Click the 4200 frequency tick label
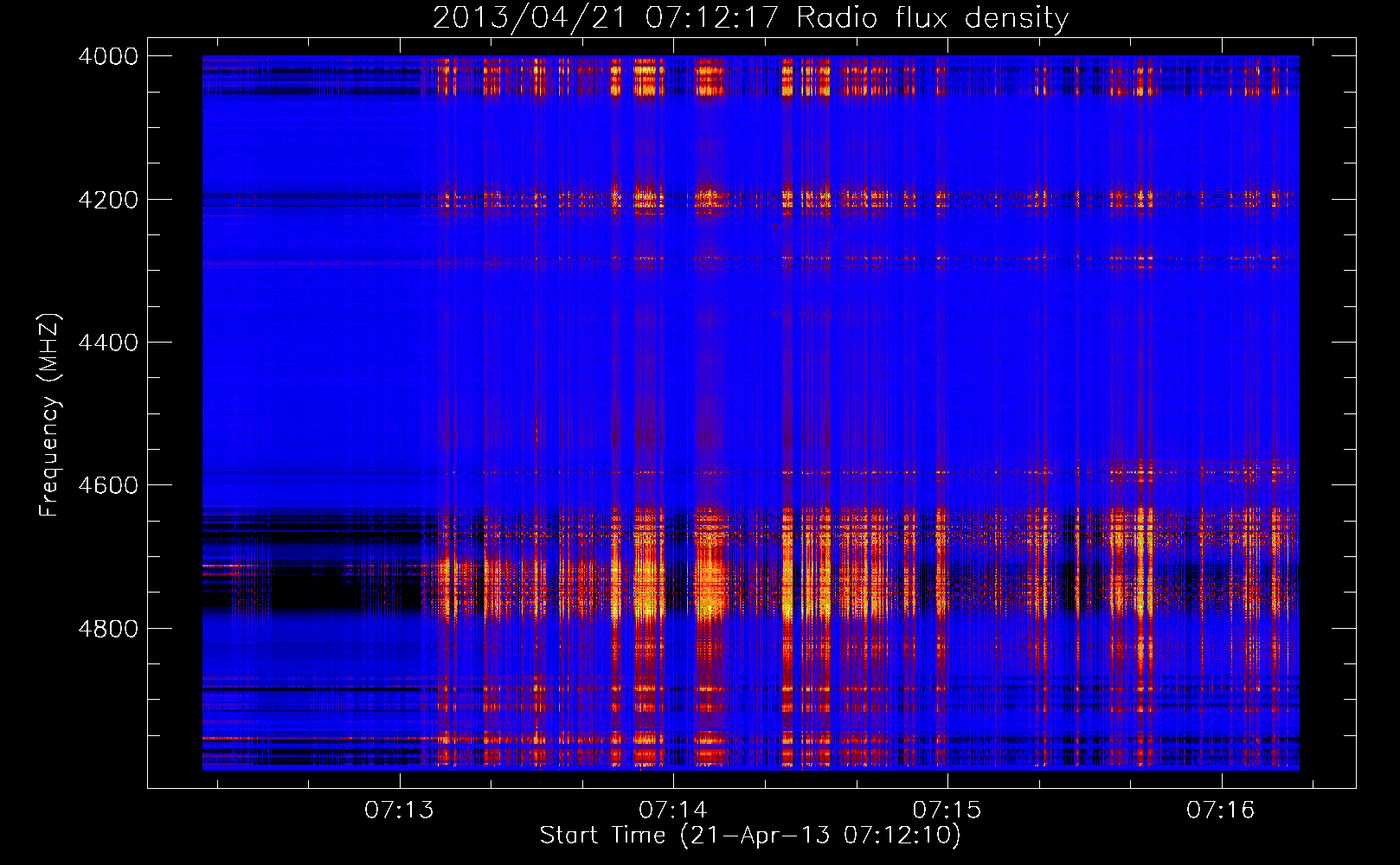The height and width of the screenshot is (865, 1400). (x=108, y=200)
